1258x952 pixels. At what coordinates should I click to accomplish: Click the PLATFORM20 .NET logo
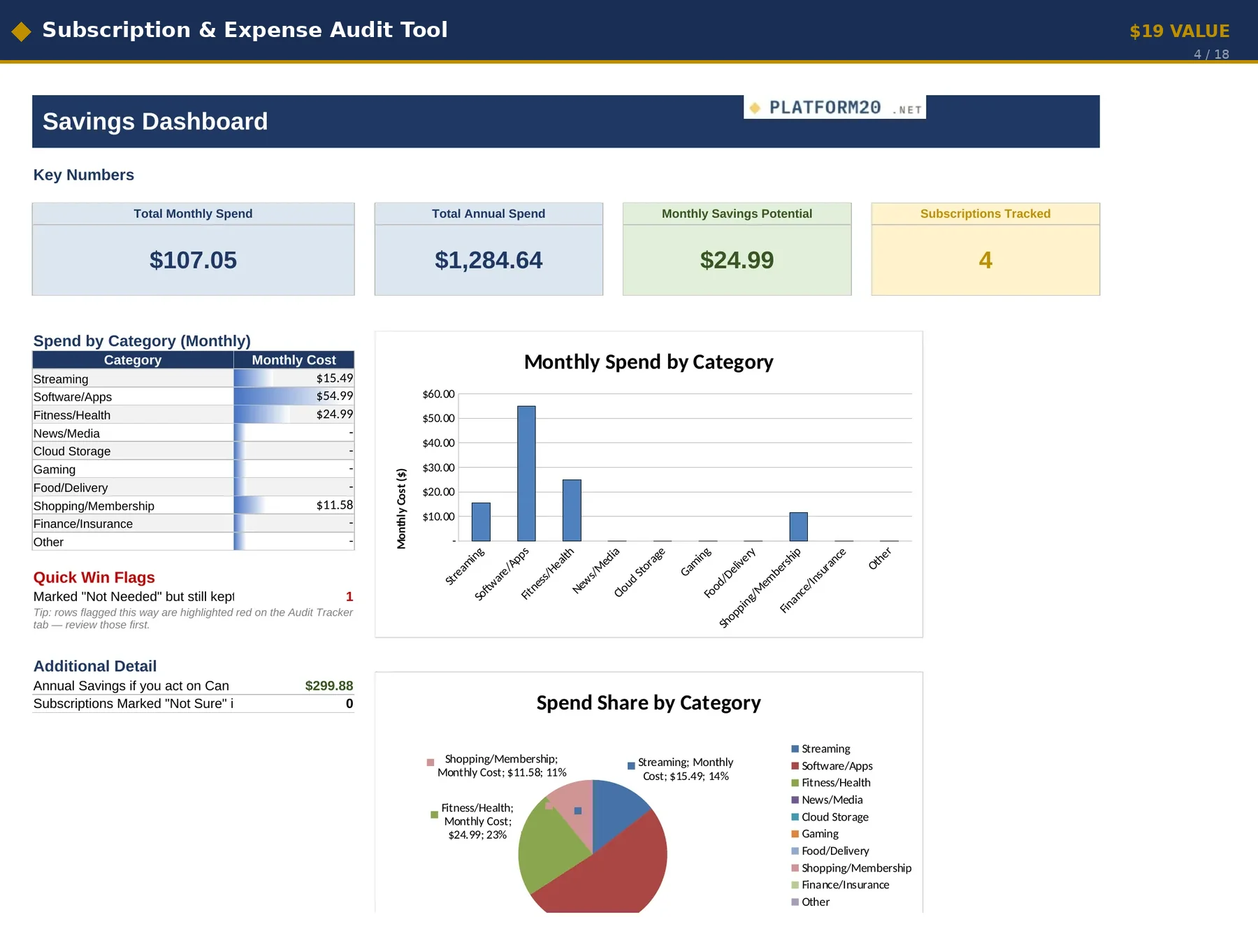point(835,108)
